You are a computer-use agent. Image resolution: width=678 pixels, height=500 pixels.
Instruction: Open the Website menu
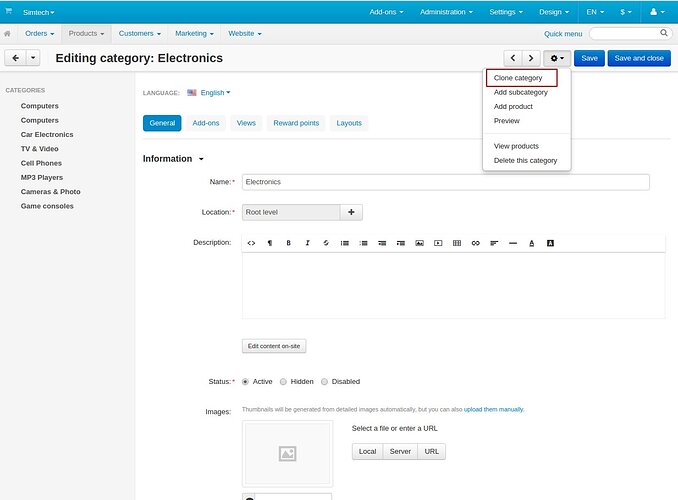click(x=245, y=33)
